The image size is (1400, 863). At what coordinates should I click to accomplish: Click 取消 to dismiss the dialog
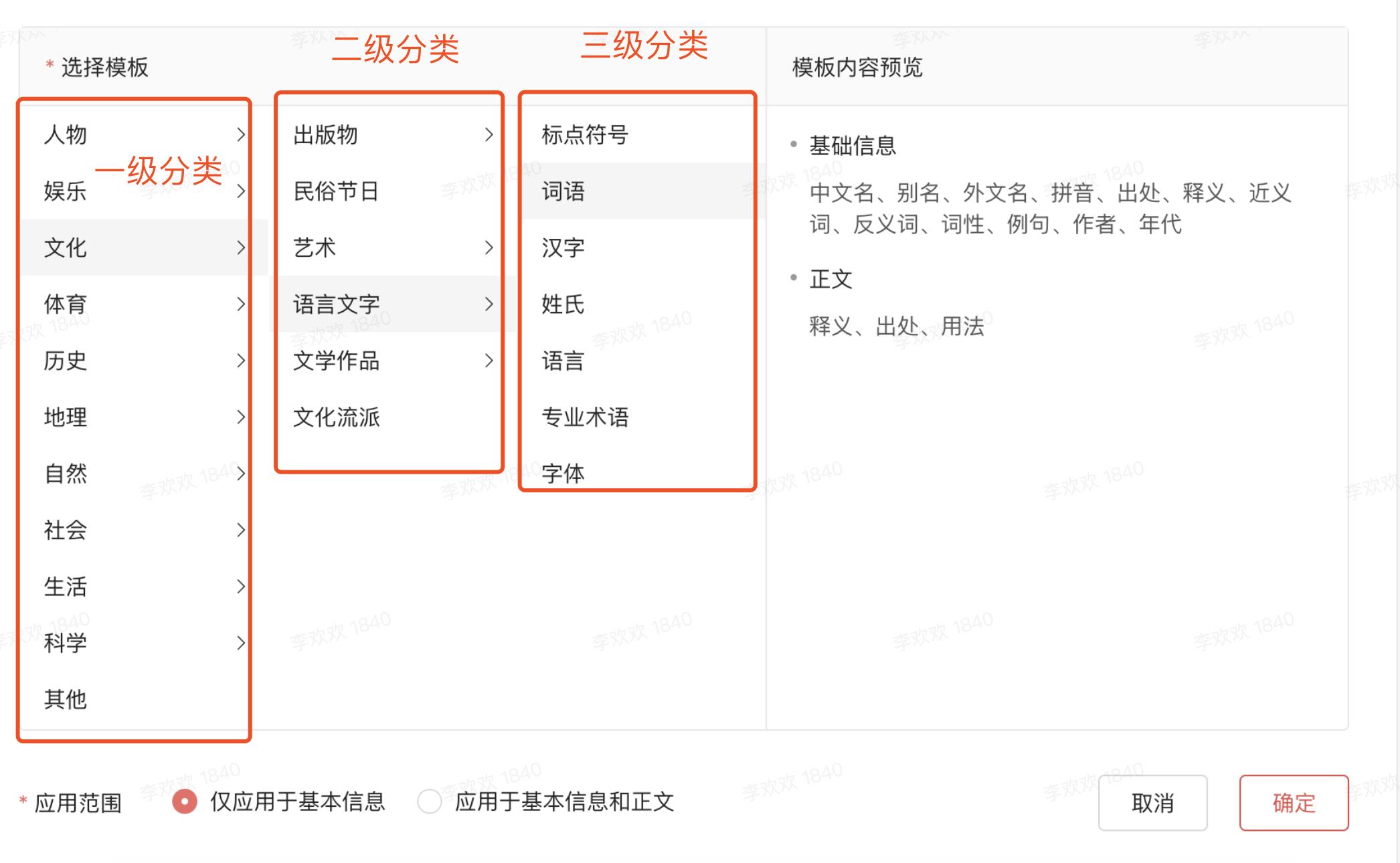click(1152, 804)
